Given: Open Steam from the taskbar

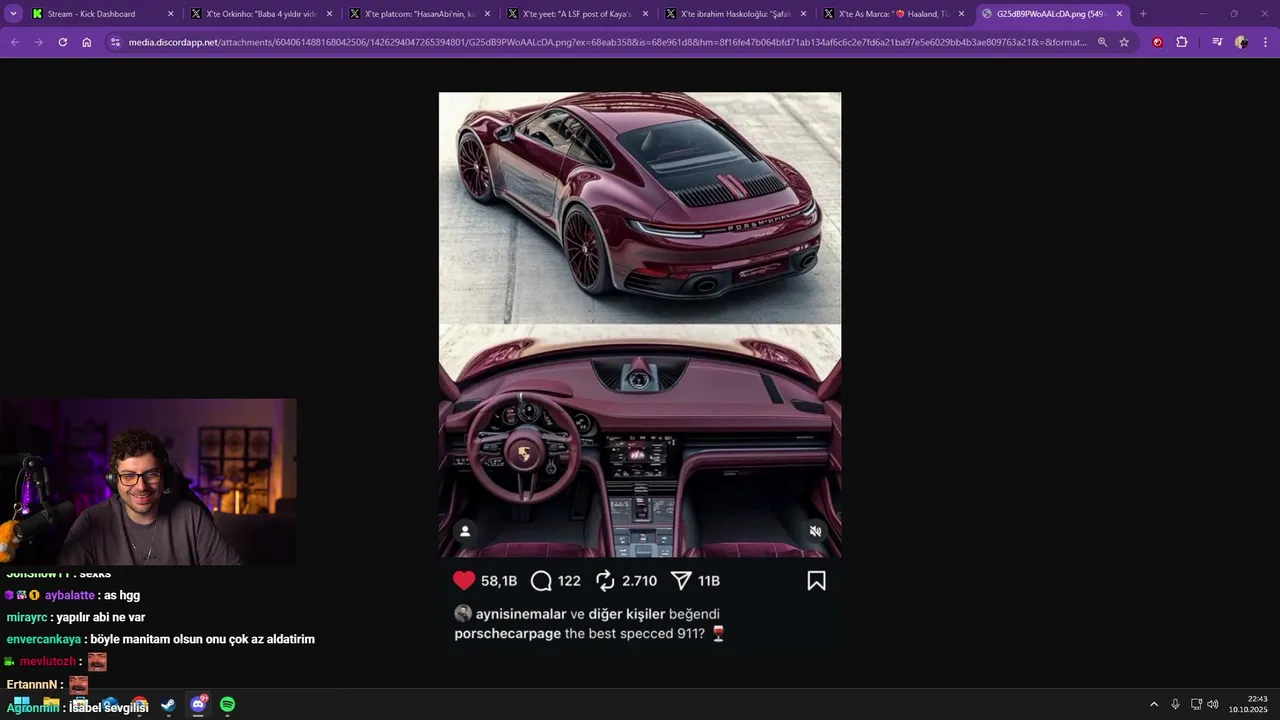Looking at the screenshot, I should pyautogui.click(x=168, y=705).
